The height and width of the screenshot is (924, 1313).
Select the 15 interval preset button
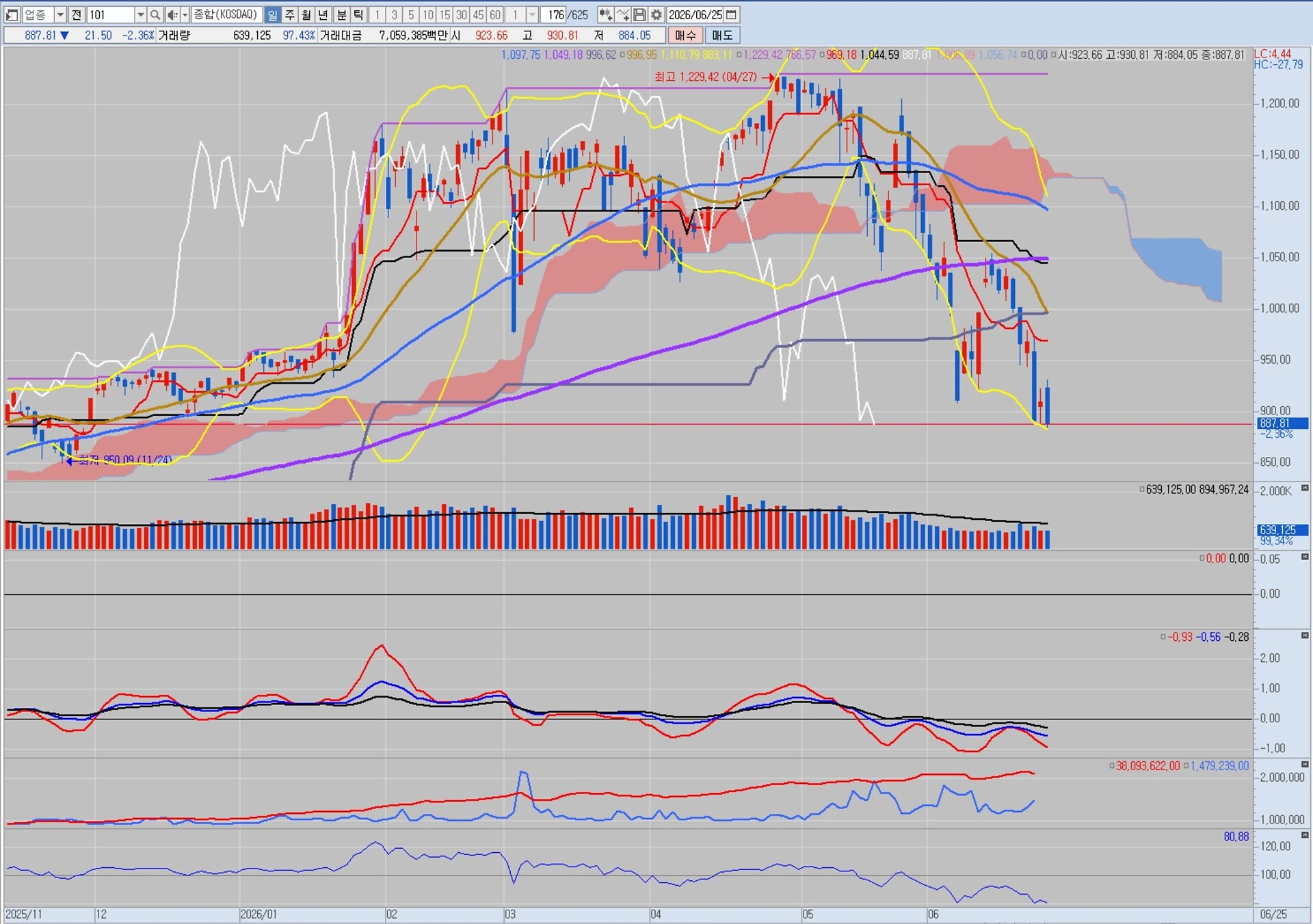pyautogui.click(x=445, y=14)
